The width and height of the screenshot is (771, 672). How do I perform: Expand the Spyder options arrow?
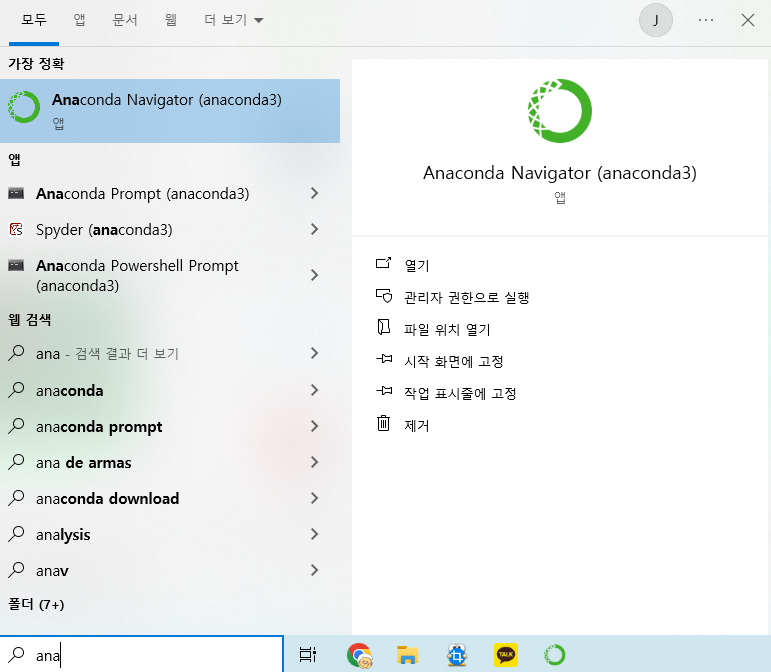pos(315,230)
